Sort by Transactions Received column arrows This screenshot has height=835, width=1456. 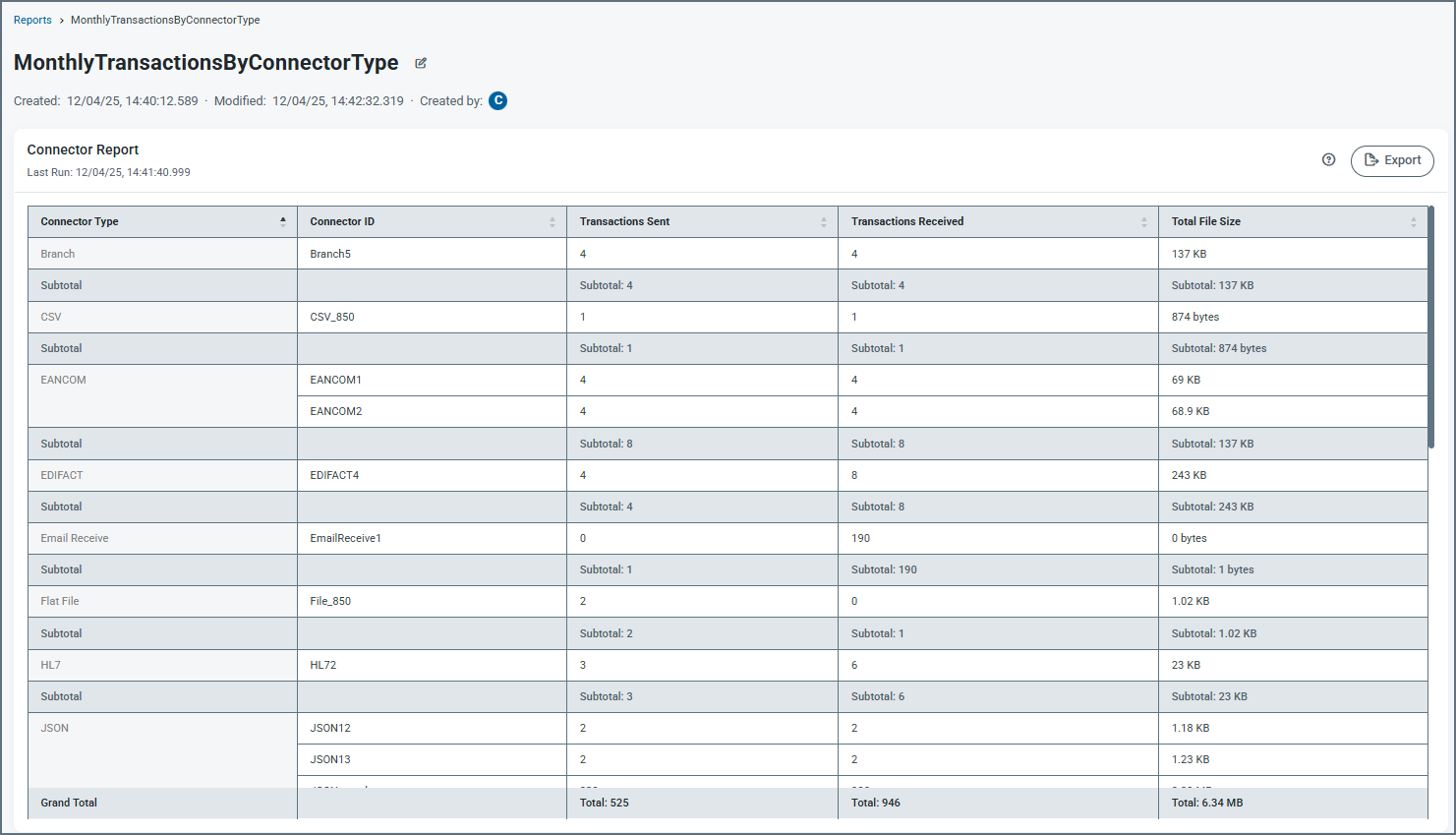click(1144, 222)
